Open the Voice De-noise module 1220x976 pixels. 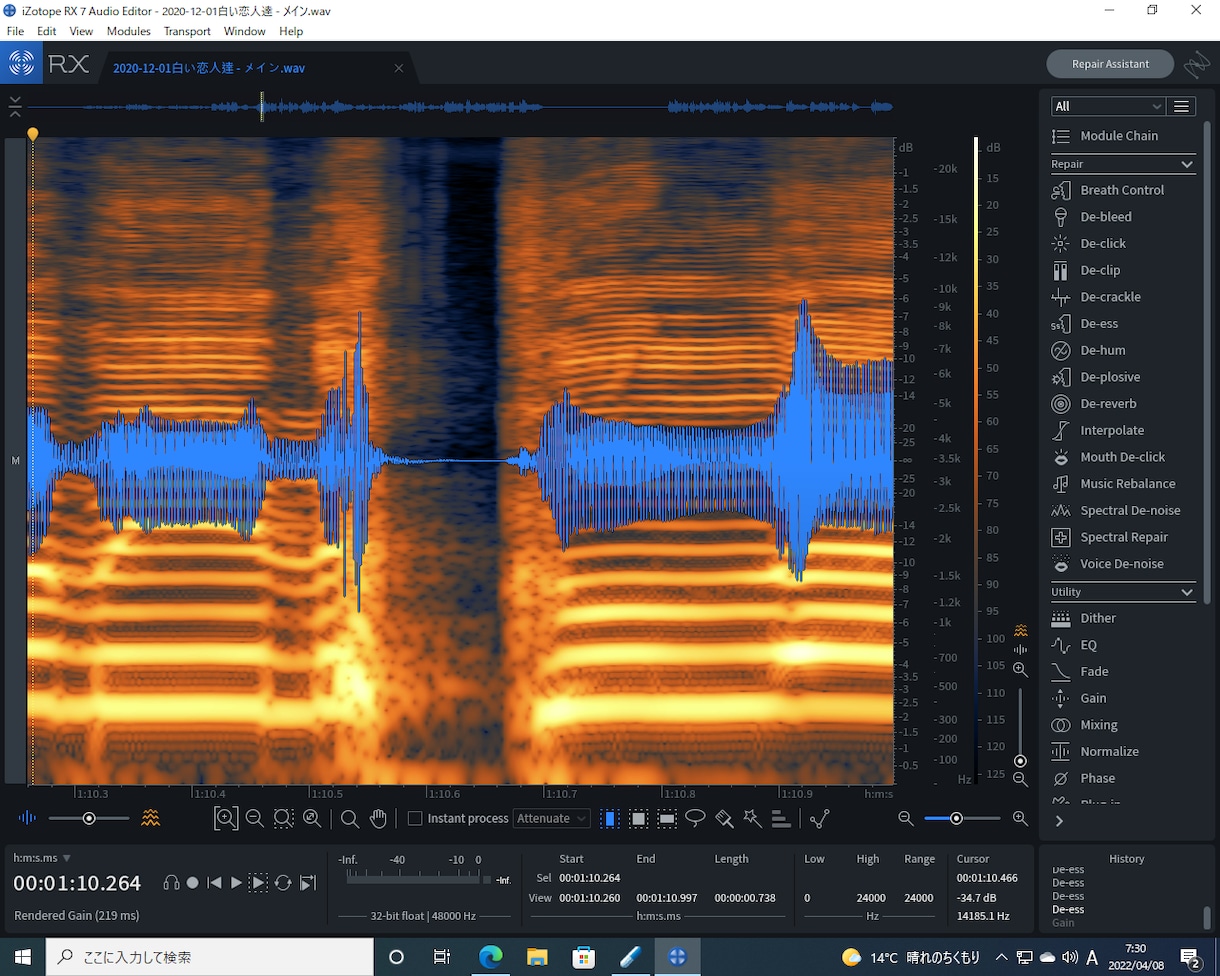(1107, 564)
